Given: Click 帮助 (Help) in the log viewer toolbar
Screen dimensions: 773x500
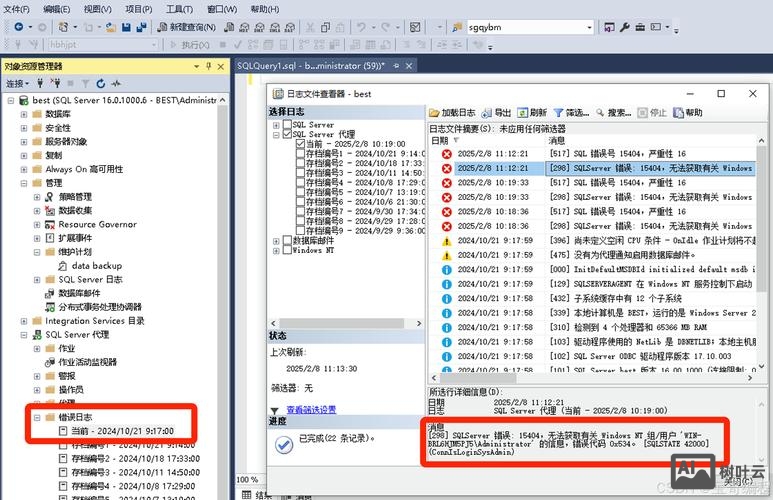Looking at the screenshot, I should tap(688, 113).
